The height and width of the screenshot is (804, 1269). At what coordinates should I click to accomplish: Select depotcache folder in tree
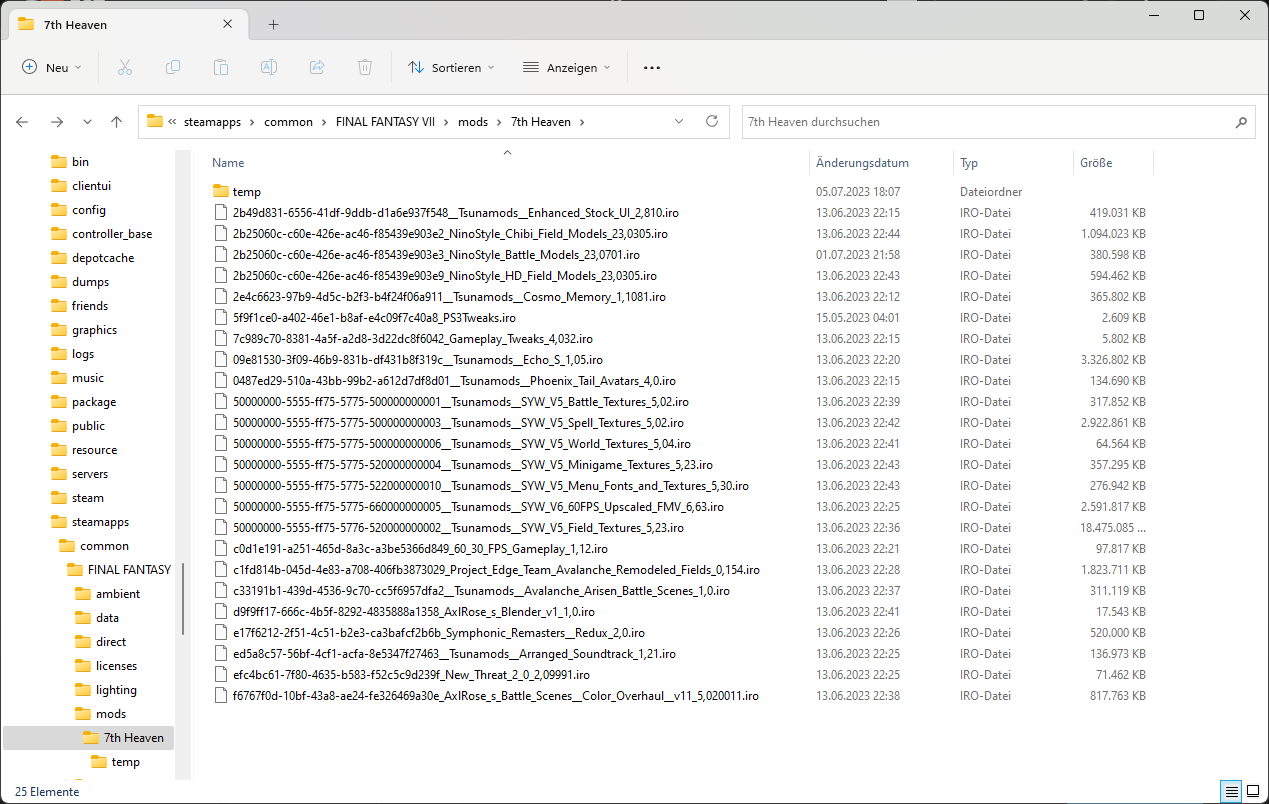click(102, 258)
